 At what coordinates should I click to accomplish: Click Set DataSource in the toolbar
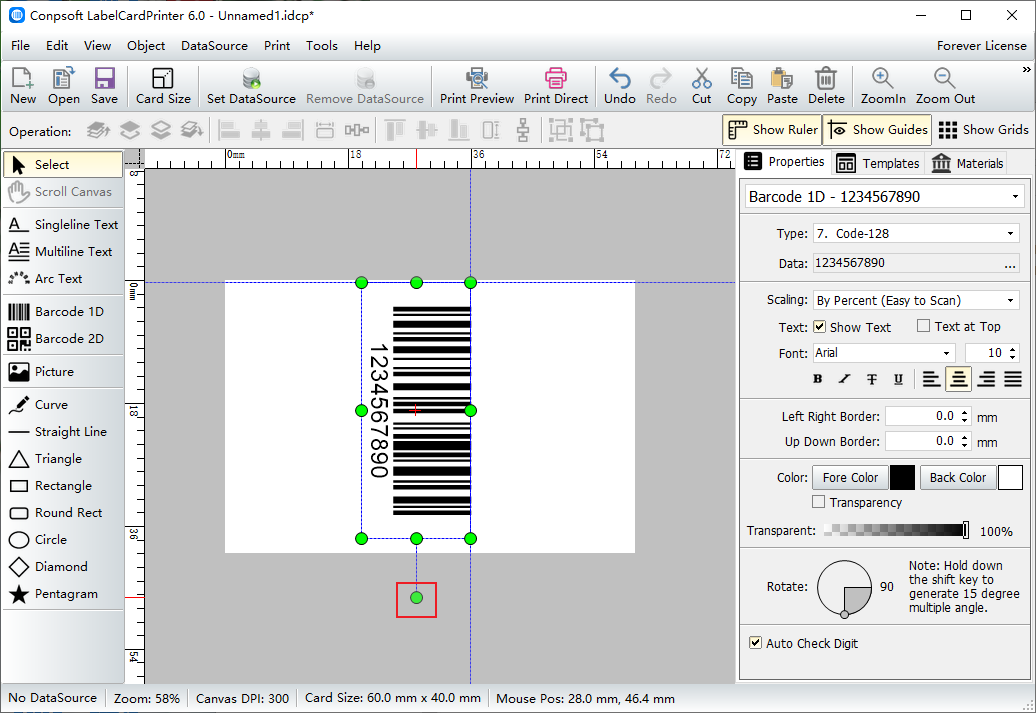pyautogui.click(x=251, y=86)
